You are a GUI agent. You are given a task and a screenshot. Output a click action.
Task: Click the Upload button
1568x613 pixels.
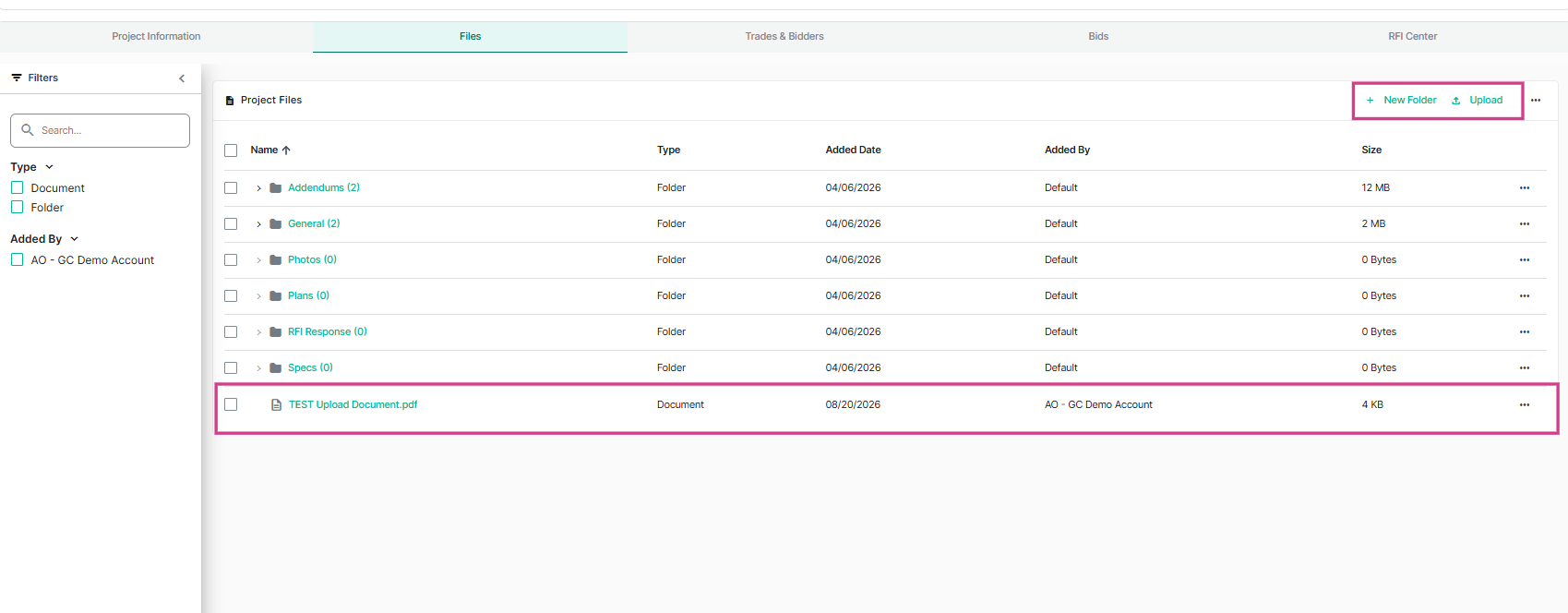1478,101
